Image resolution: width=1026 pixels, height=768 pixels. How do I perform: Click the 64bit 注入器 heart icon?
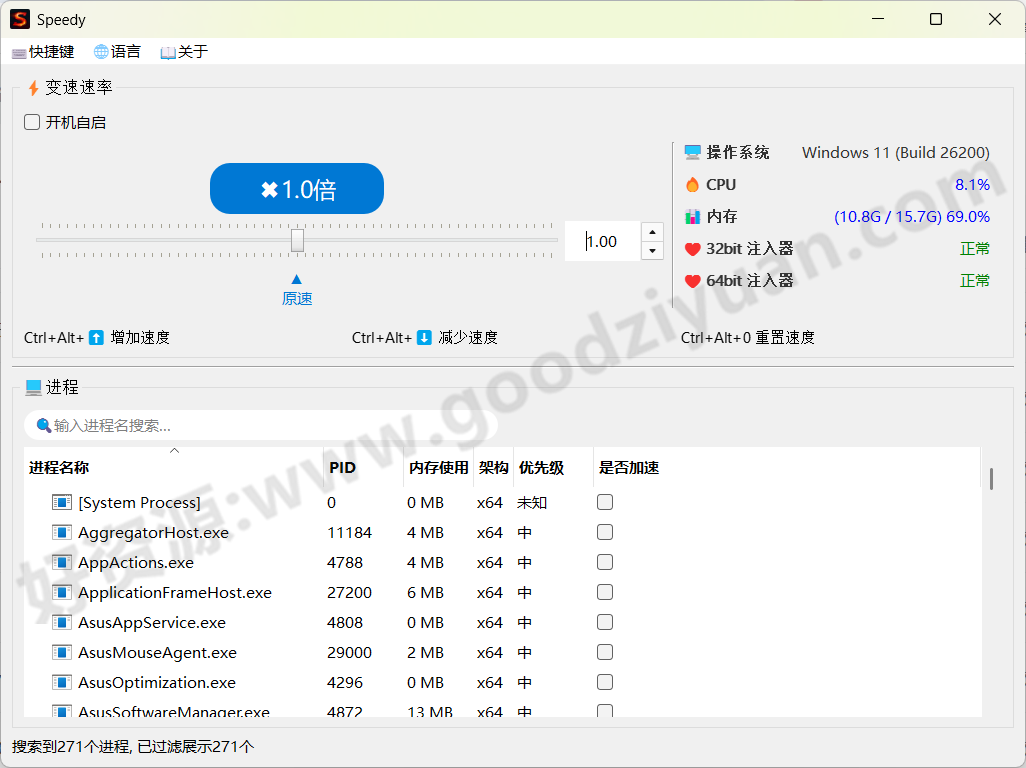point(692,280)
